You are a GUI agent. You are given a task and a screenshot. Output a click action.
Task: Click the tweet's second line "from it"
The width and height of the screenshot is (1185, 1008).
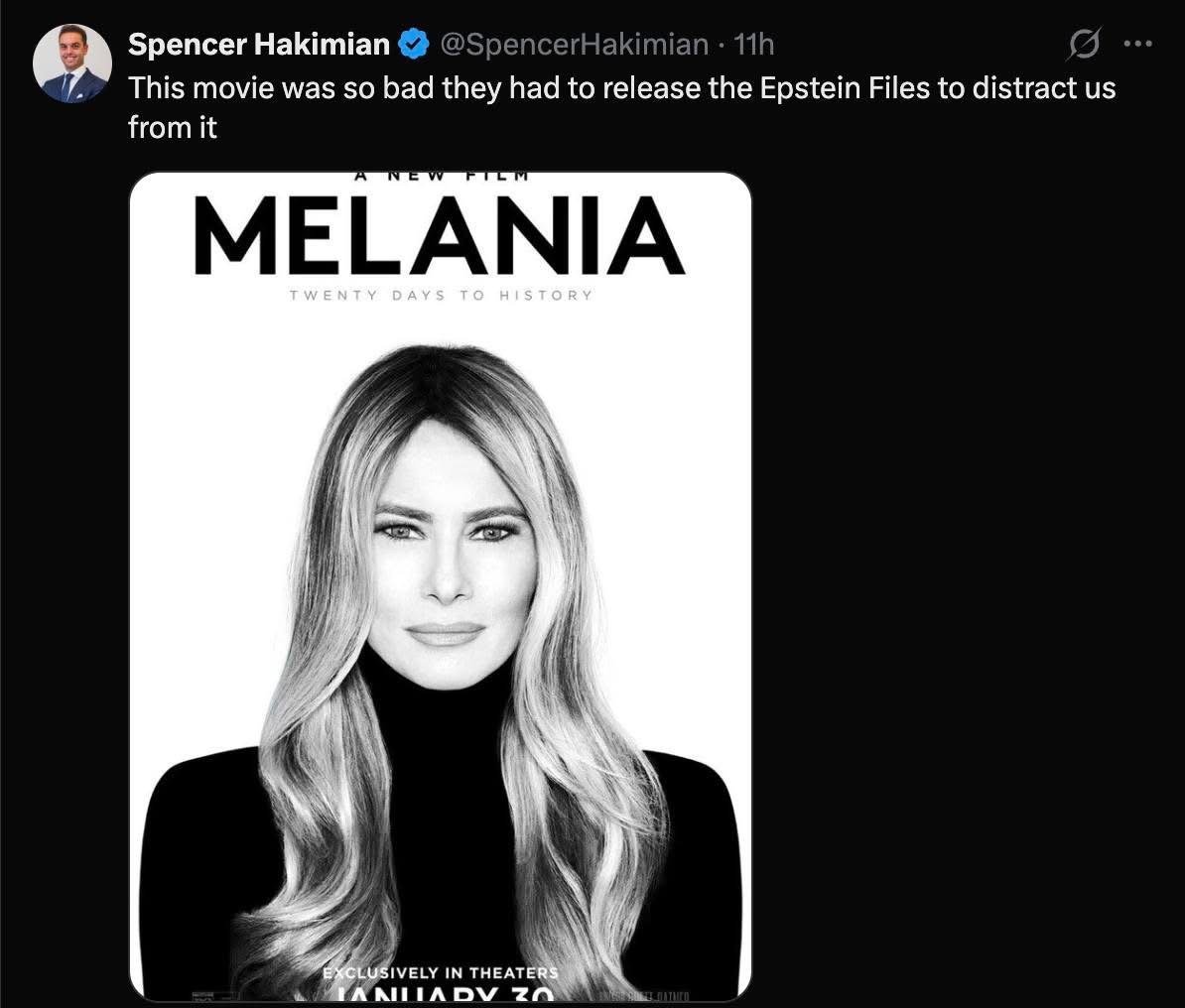point(173,127)
